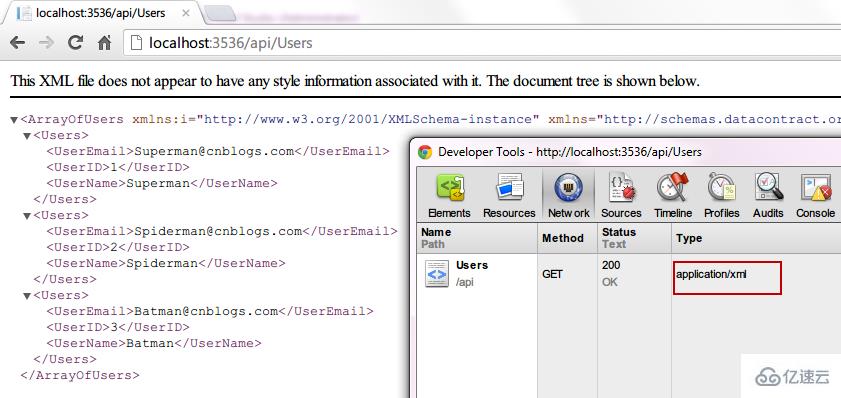This screenshot has height=398, width=841.
Task: Collapse the Spiderman Users node
Action: point(27,216)
